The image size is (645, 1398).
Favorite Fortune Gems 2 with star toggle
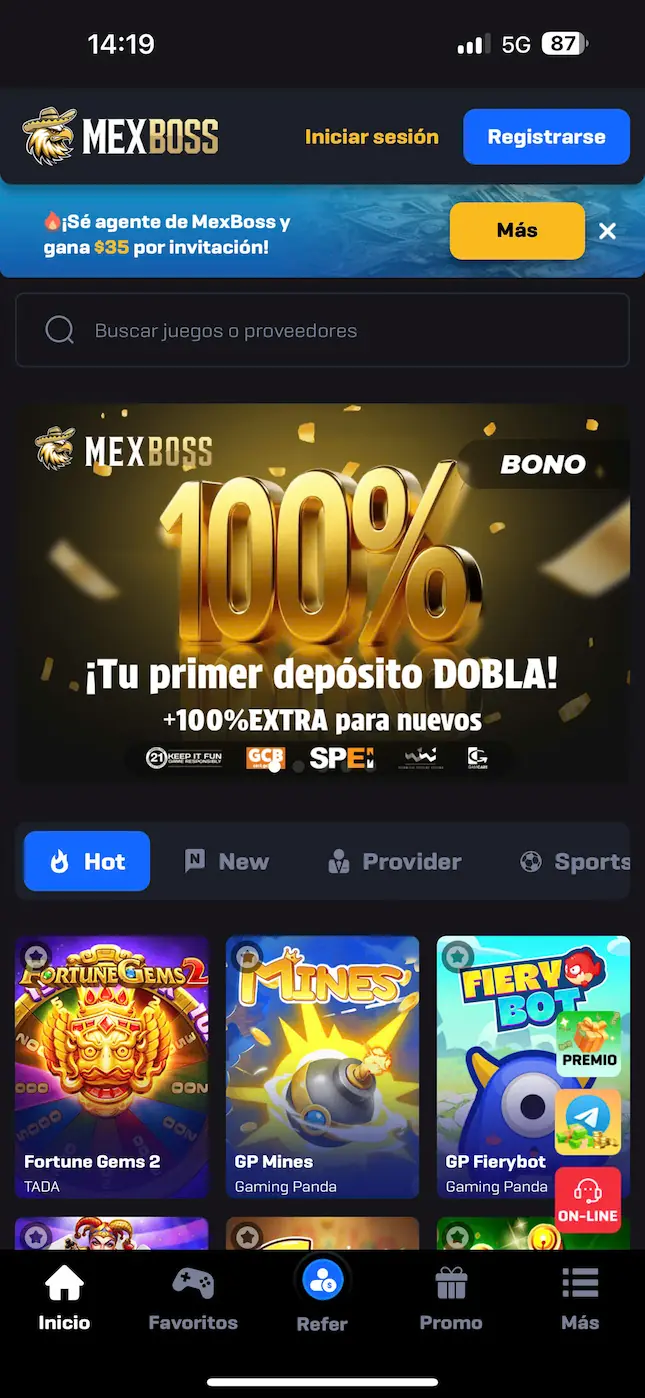pos(35,956)
